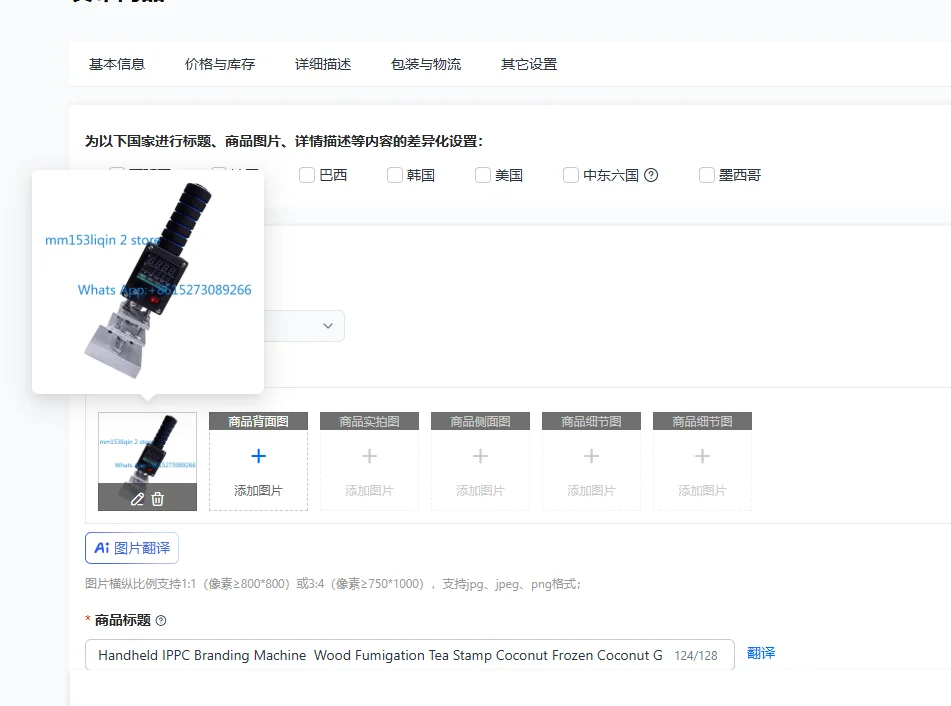Enable the 韩国 checkbox
951x706 pixels.
tap(395, 175)
